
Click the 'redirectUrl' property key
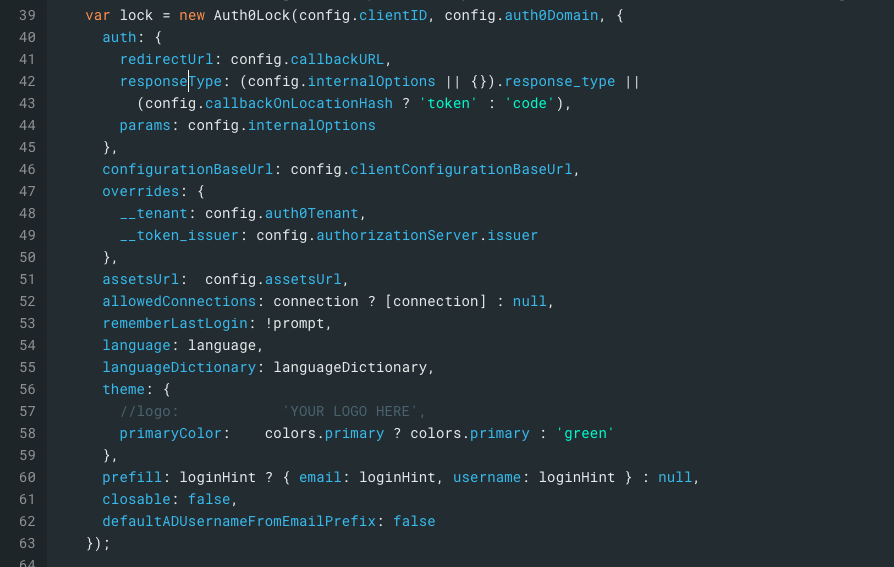click(166, 59)
